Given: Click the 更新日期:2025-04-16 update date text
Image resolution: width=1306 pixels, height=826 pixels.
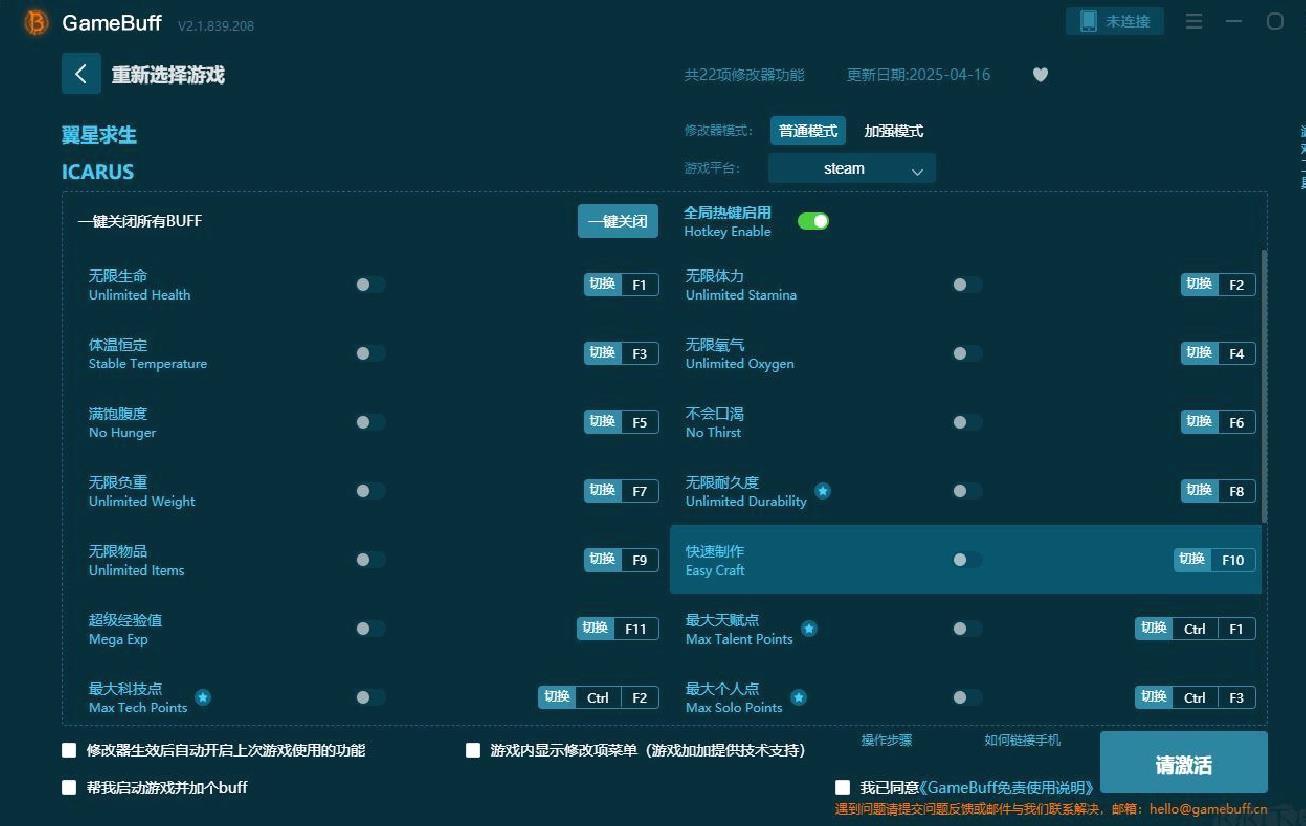Looking at the screenshot, I should [919, 75].
